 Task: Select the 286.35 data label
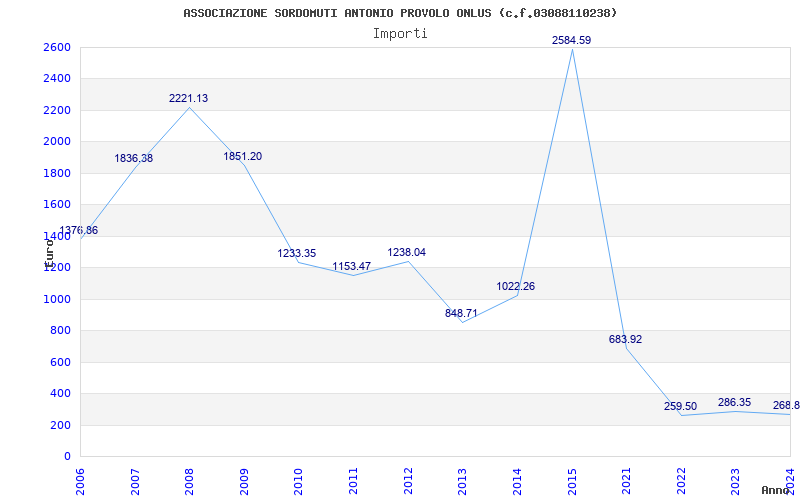tap(734, 402)
